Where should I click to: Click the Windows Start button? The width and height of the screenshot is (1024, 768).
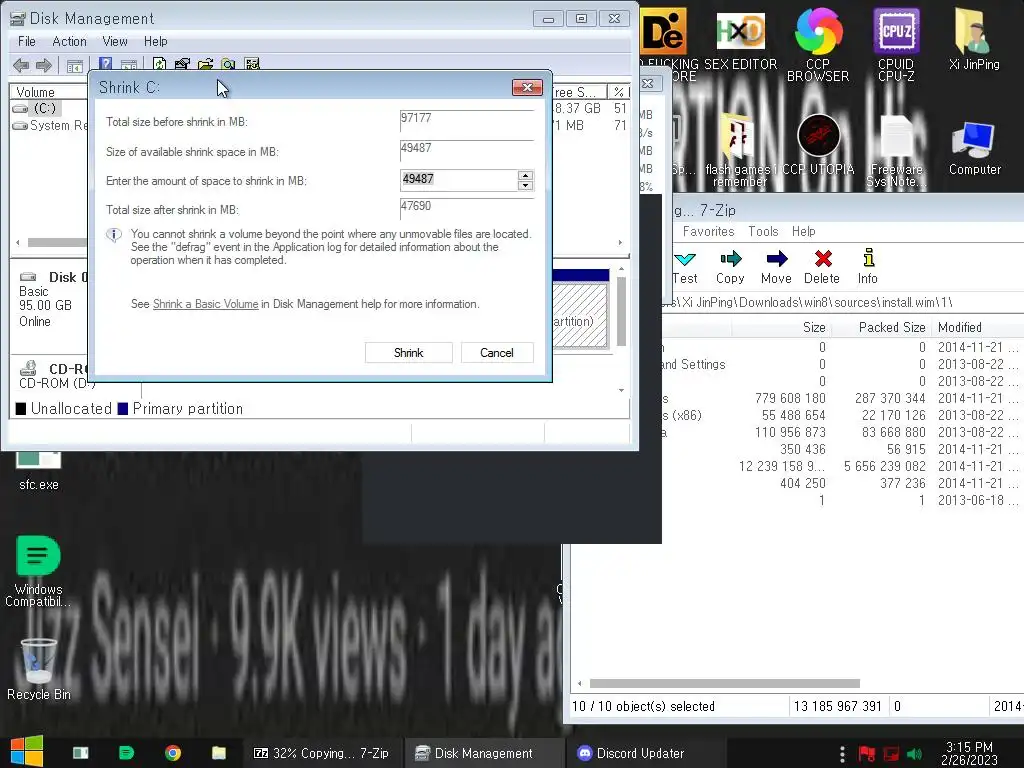tap(27, 752)
